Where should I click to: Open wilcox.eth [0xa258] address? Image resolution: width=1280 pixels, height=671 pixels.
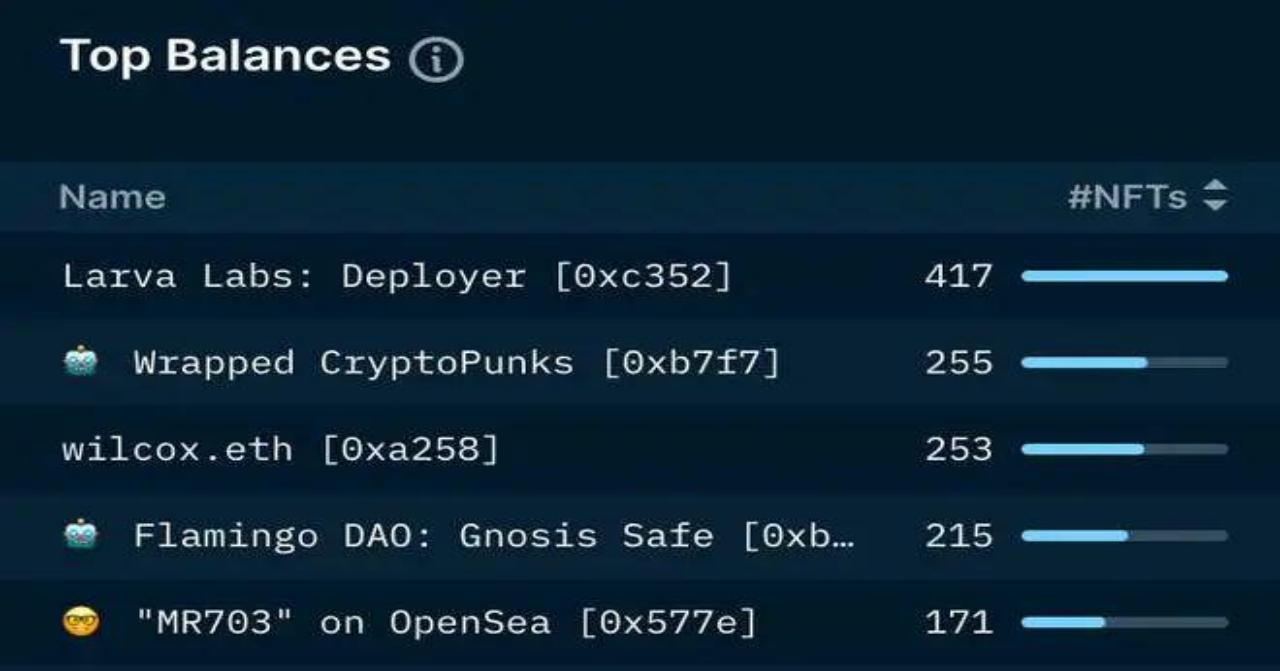[x=280, y=449]
